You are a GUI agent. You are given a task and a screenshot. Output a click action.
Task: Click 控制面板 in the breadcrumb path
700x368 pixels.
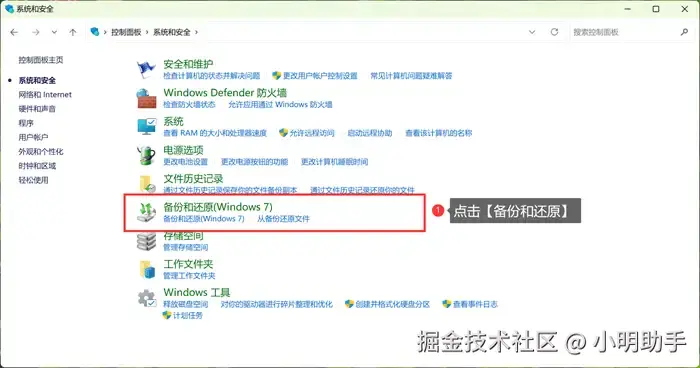[126, 32]
